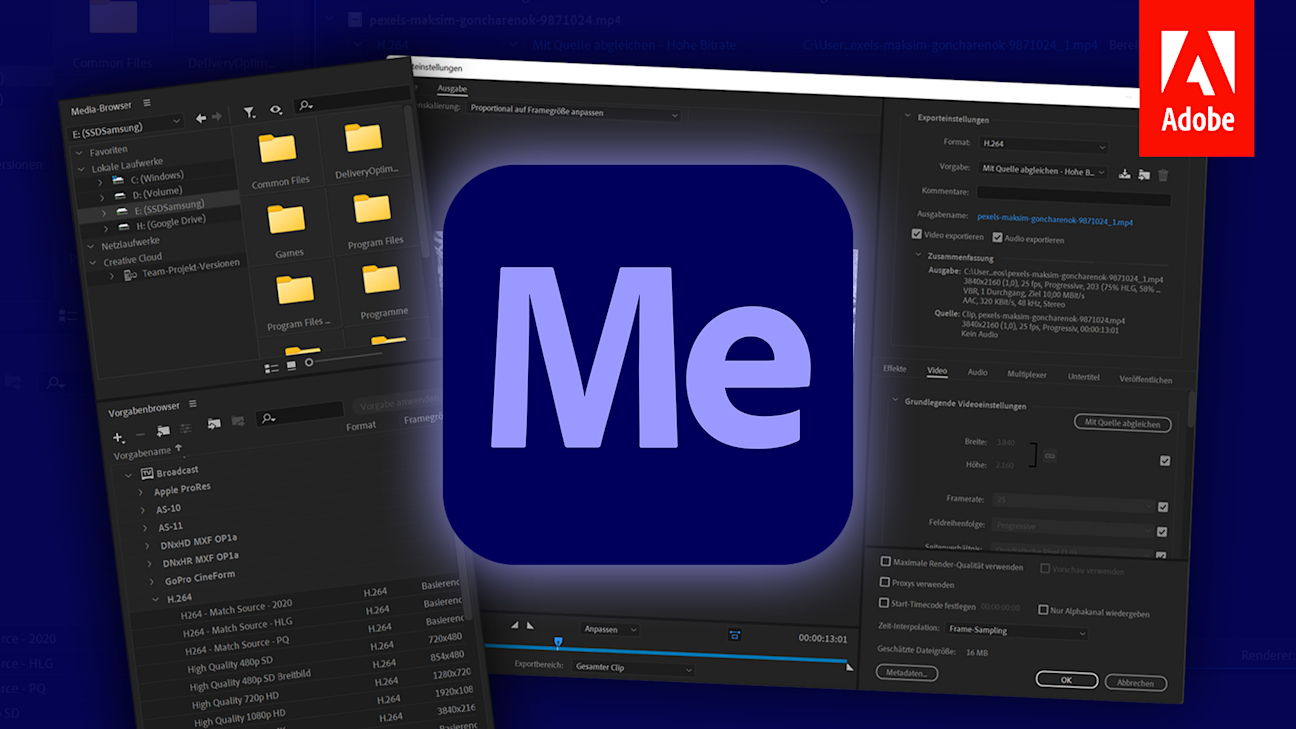1296x729 pixels.
Task: Switch to the Audio tab in export settings
Action: [977, 372]
